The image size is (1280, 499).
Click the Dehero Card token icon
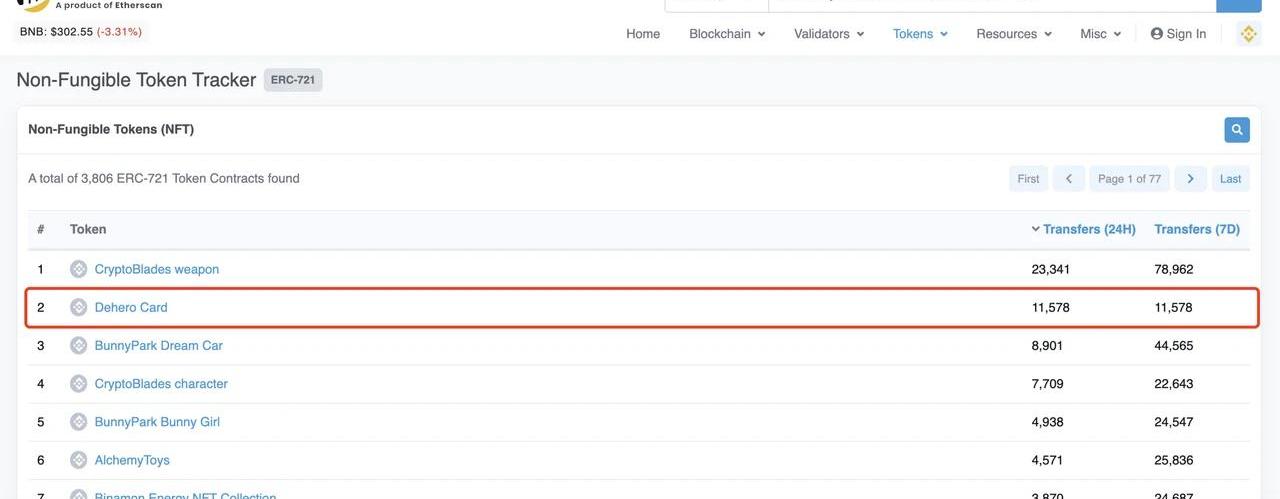(x=78, y=307)
